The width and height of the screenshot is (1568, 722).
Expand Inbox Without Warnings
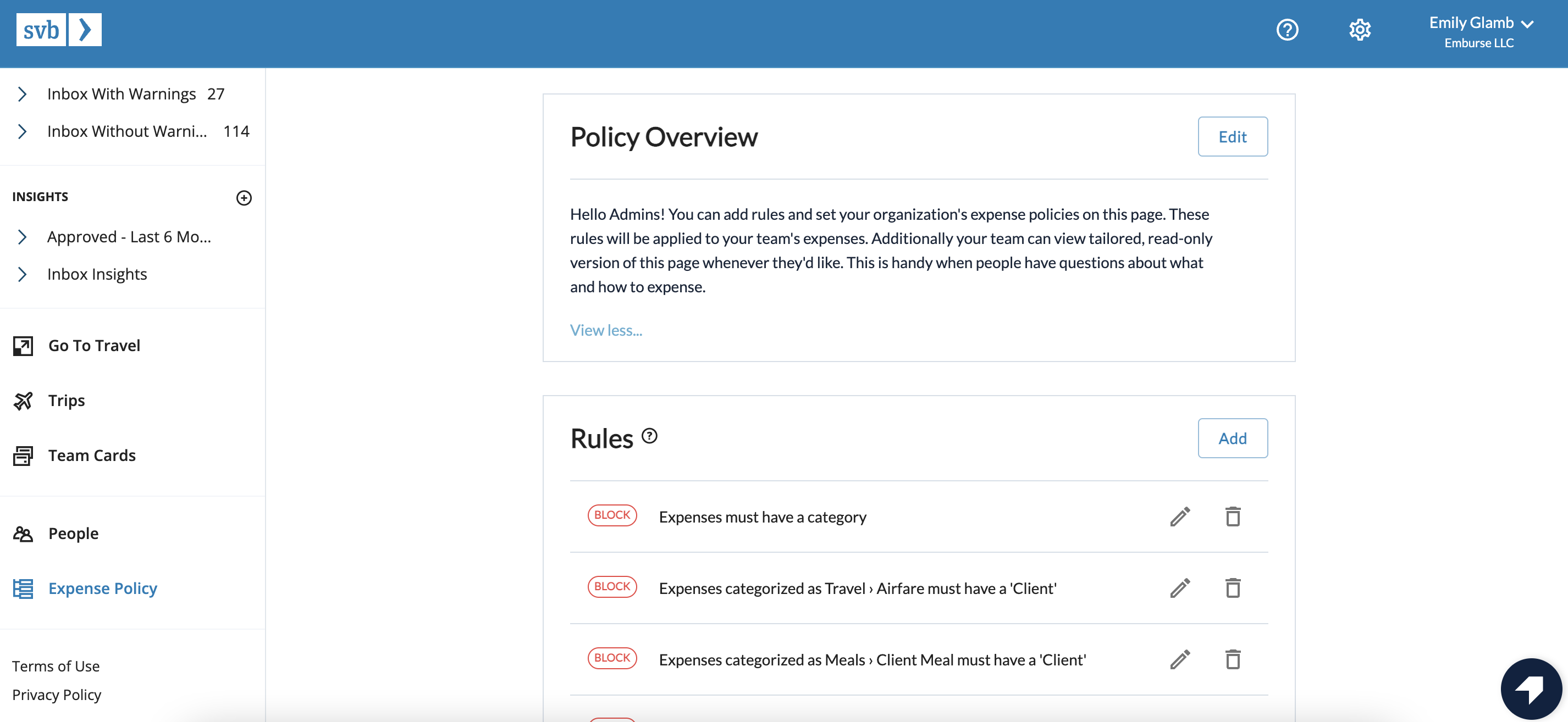click(23, 131)
